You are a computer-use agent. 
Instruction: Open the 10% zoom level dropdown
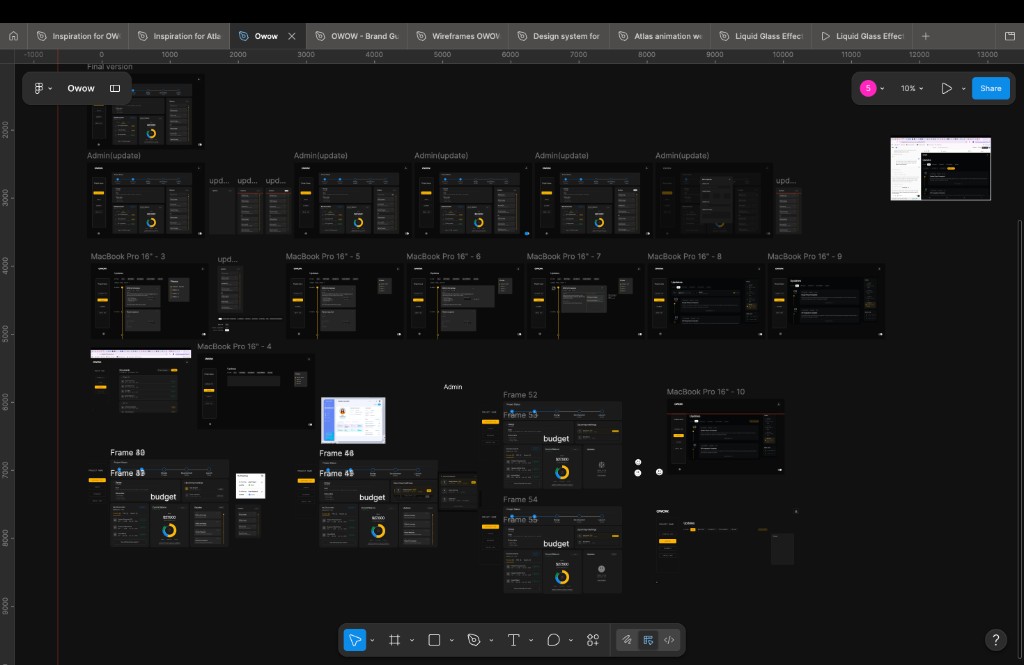(x=912, y=88)
